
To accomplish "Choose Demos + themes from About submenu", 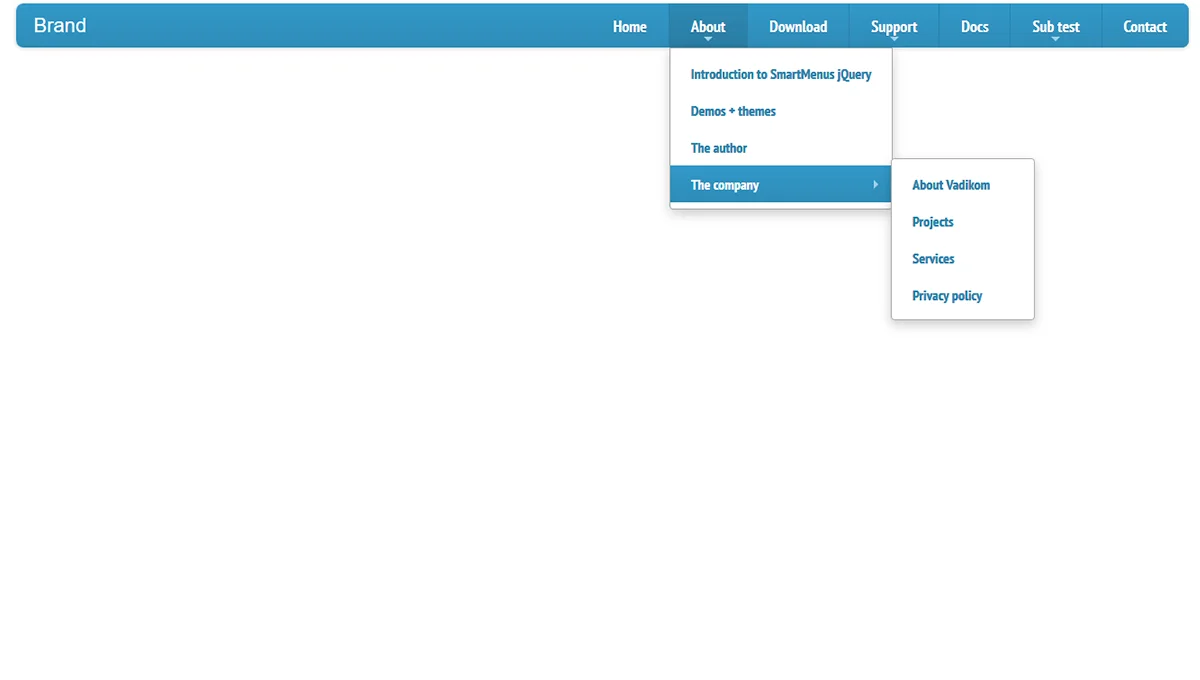I will pyautogui.click(x=733, y=112).
